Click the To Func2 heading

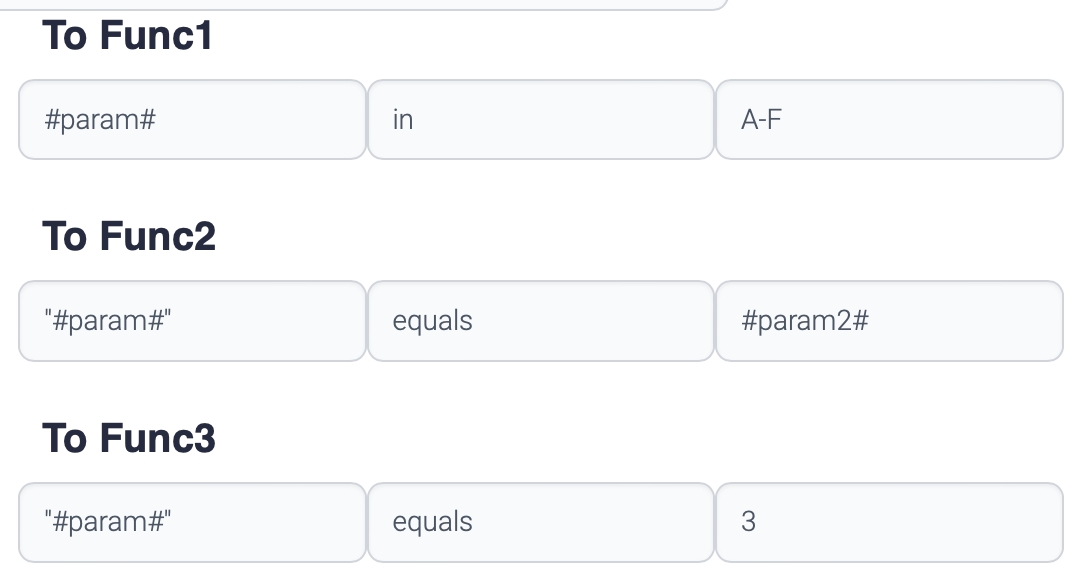click(128, 237)
